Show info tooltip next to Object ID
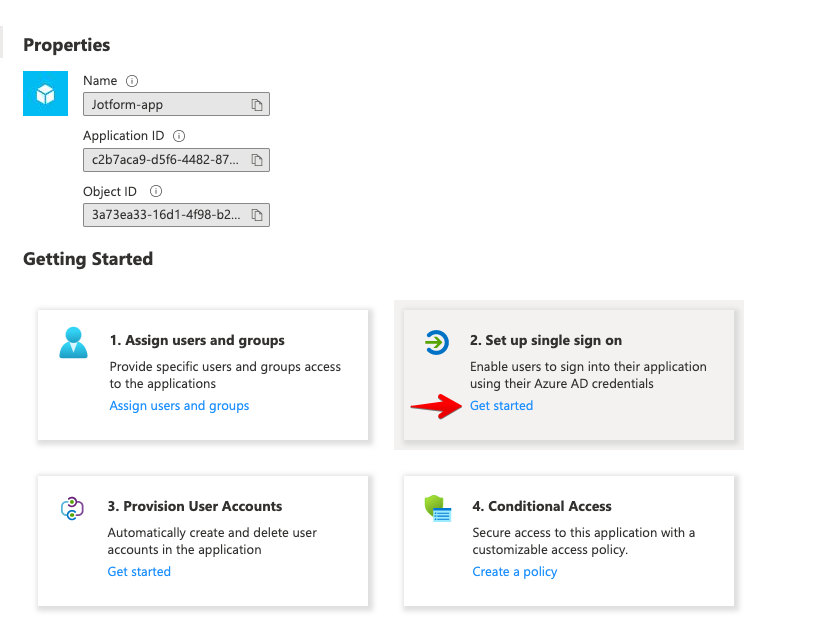Viewport: 819px width, 630px height. click(x=156, y=191)
